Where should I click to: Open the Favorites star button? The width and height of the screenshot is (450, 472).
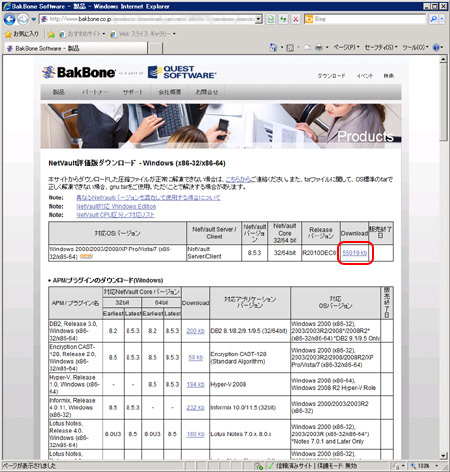tap(22, 34)
